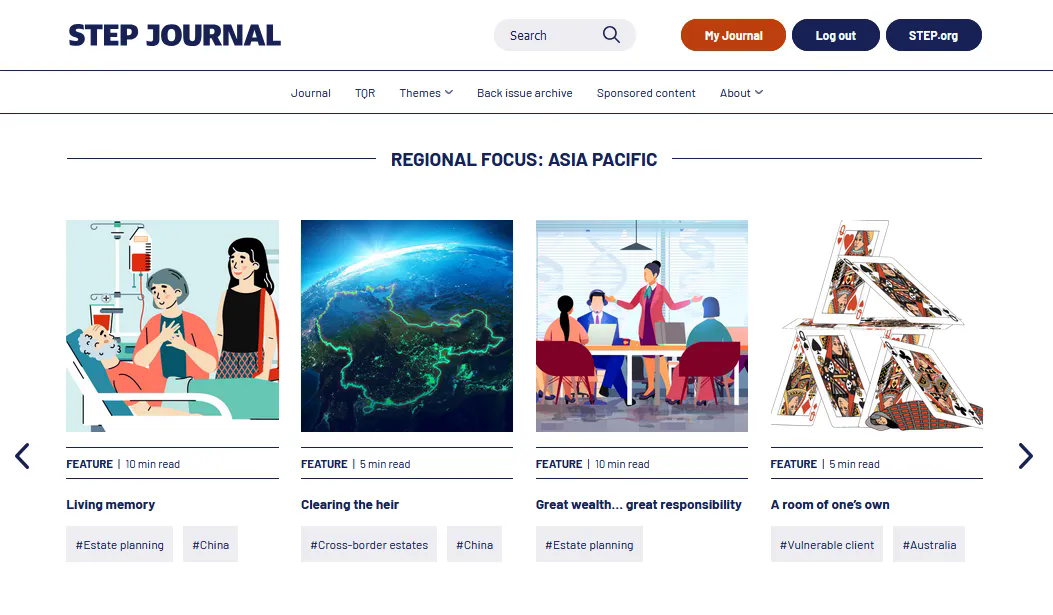Image resolution: width=1053 pixels, height=615 pixels.
Task: Visit STEP.org via header button
Action: (x=933, y=35)
